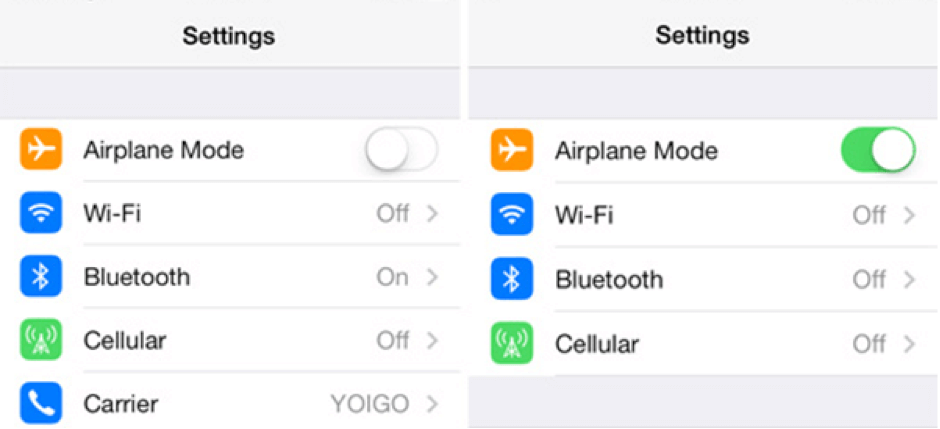
Task: Disable the green Airplane Mode toggle
Action: 878,152
